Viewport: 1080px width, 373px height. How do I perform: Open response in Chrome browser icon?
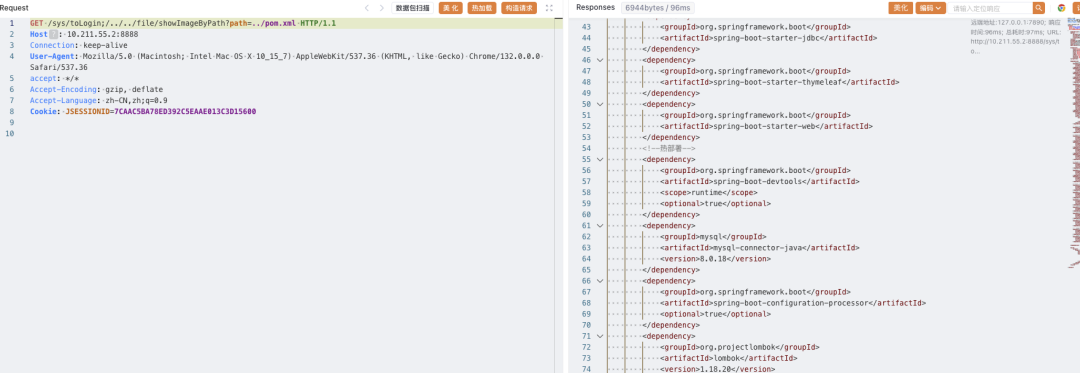coord(1061,8)
